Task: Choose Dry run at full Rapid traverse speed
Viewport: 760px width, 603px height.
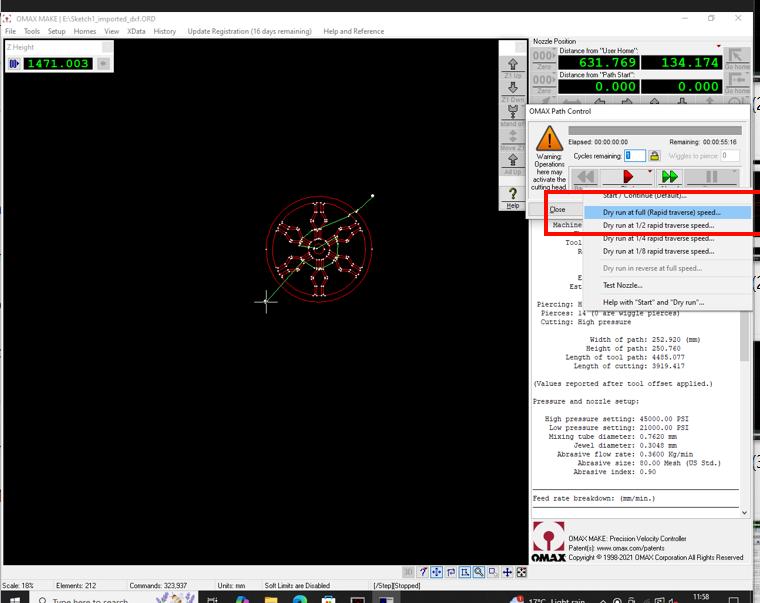Action: point(668,212)
